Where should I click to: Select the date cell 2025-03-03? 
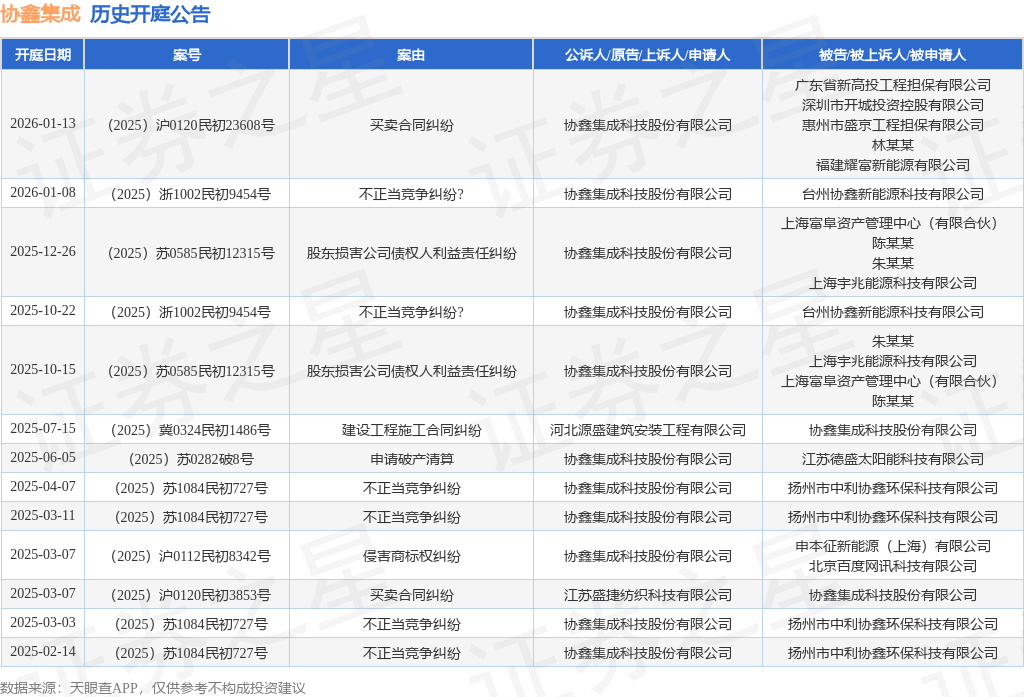[x=43, y=623]
